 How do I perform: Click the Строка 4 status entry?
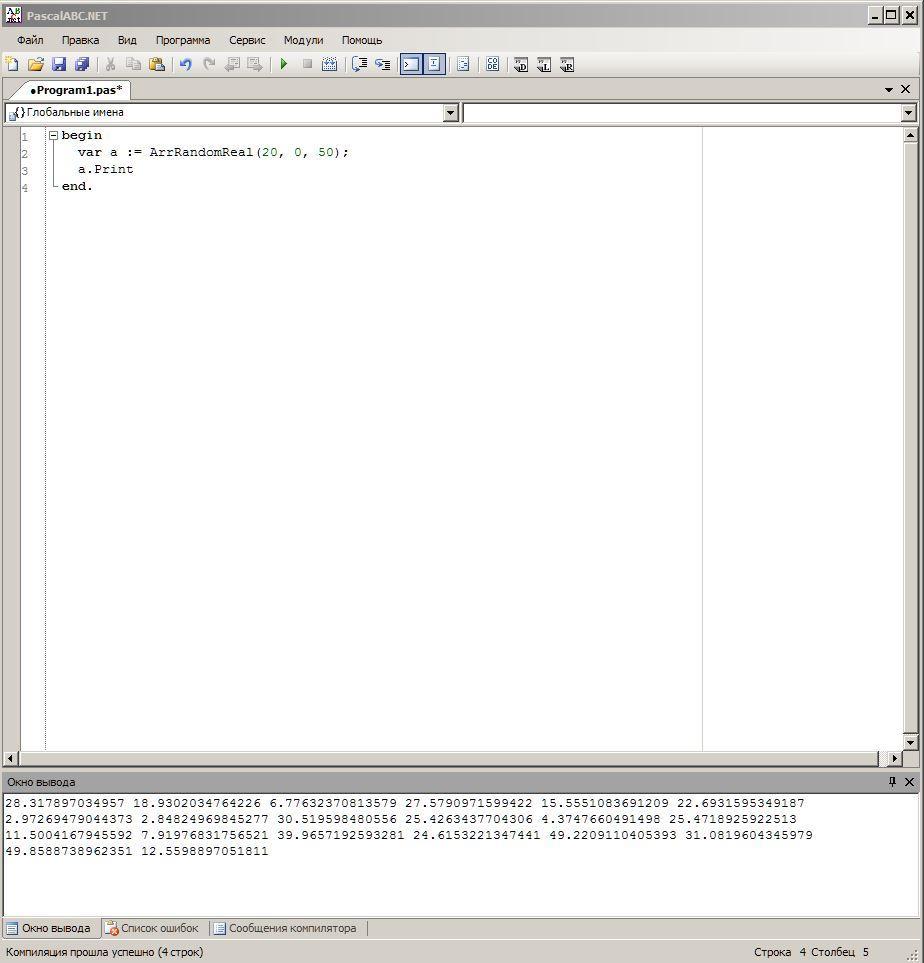pyautogui.click(x=780, y=952)
